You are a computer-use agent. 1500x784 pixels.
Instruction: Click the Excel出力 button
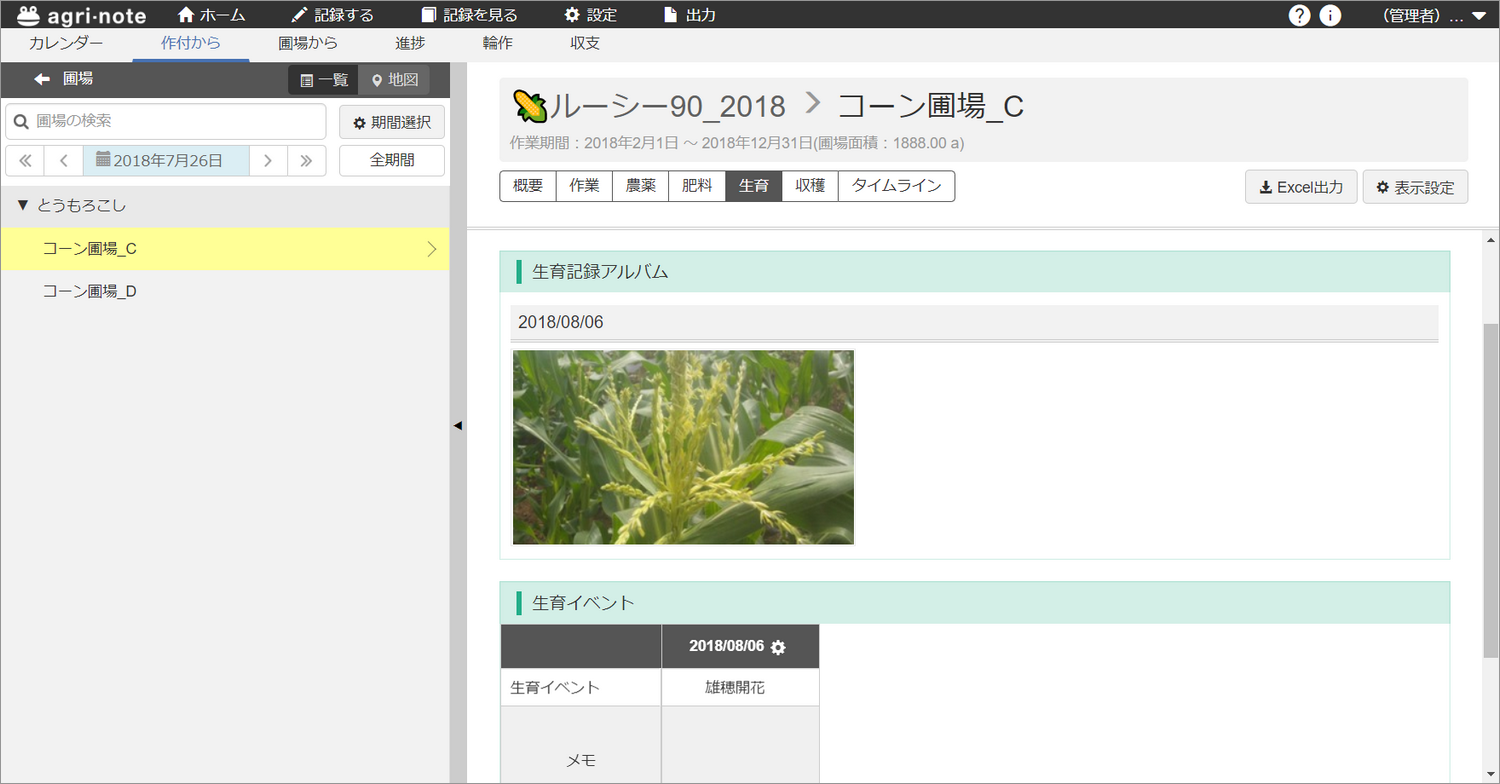tap(1301, 187)
